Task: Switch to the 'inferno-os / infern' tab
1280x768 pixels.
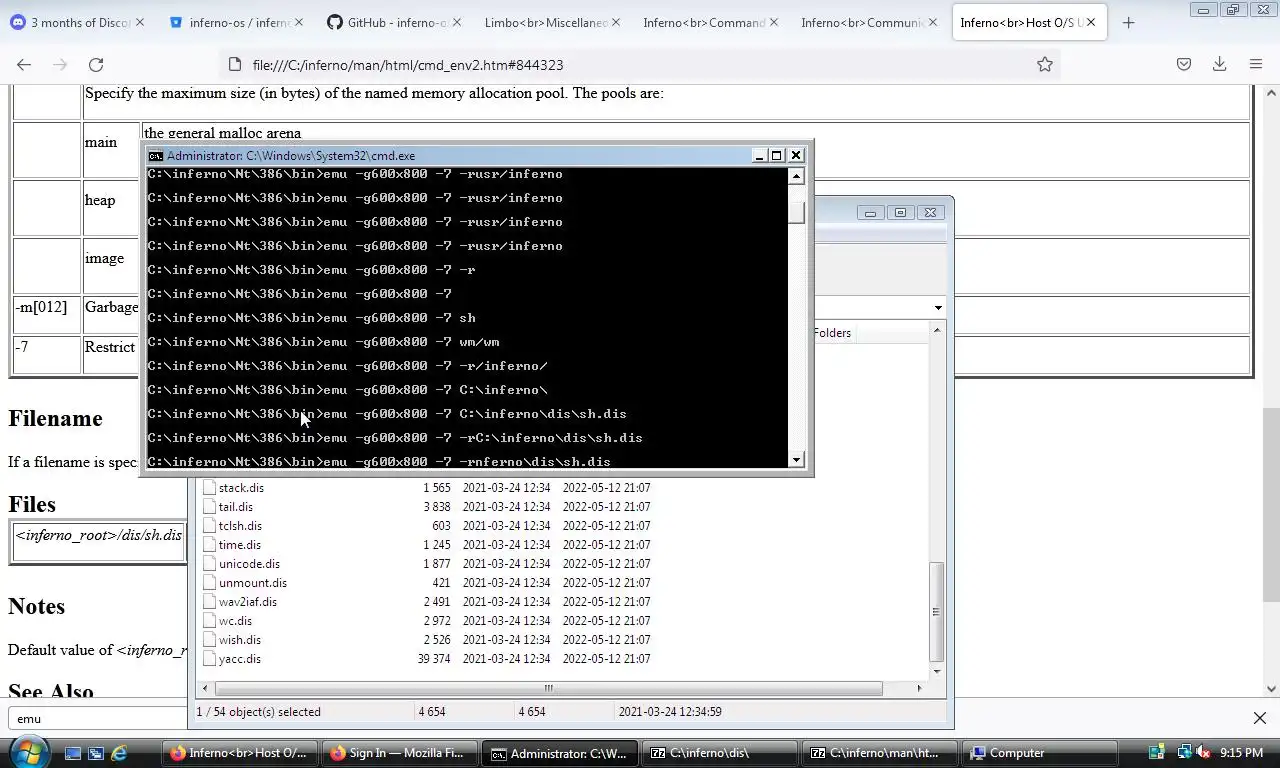Action: coord(236,22)
